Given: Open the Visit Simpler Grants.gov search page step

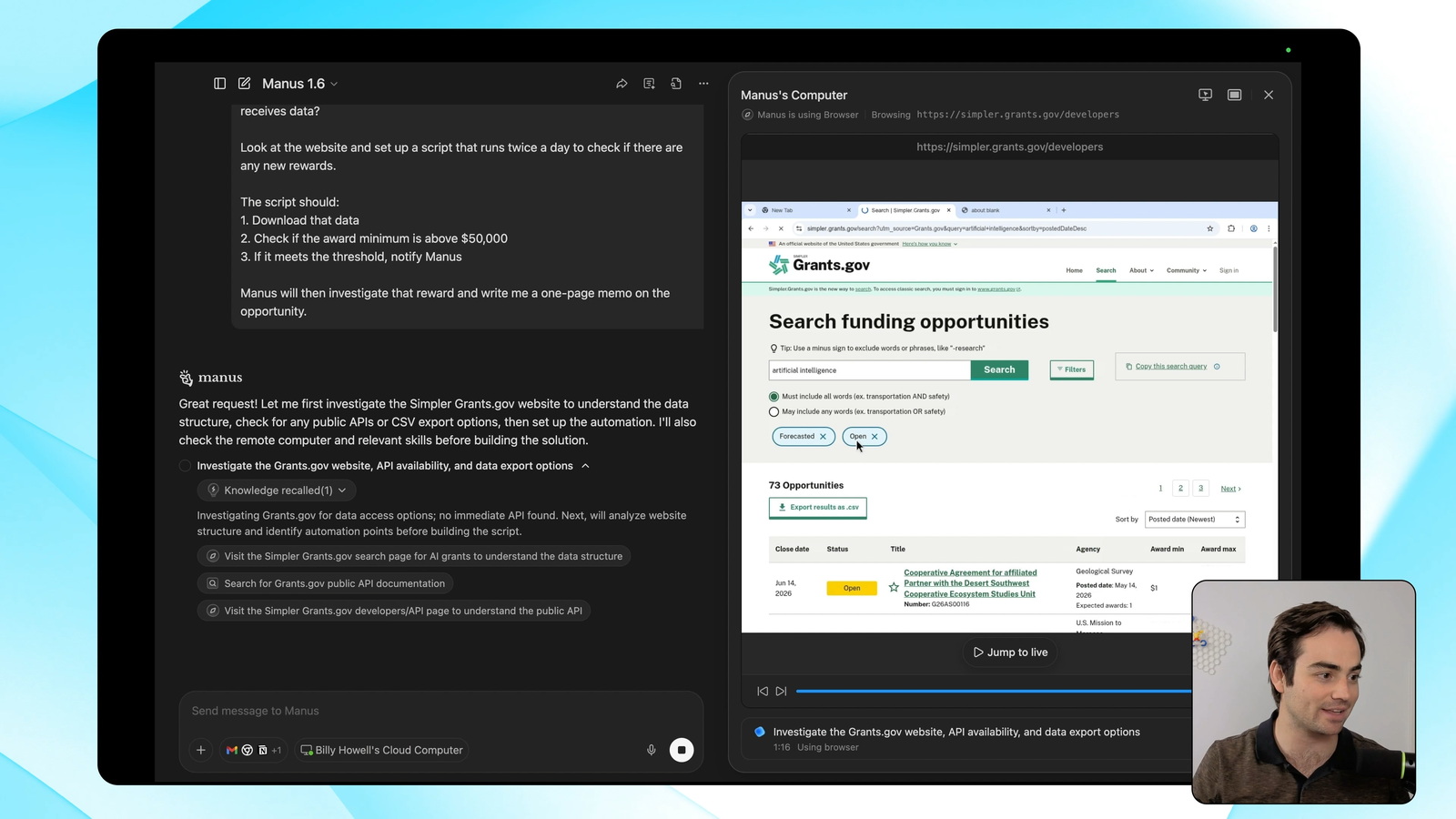Looking at the screenshot, I should click(414, 556).
